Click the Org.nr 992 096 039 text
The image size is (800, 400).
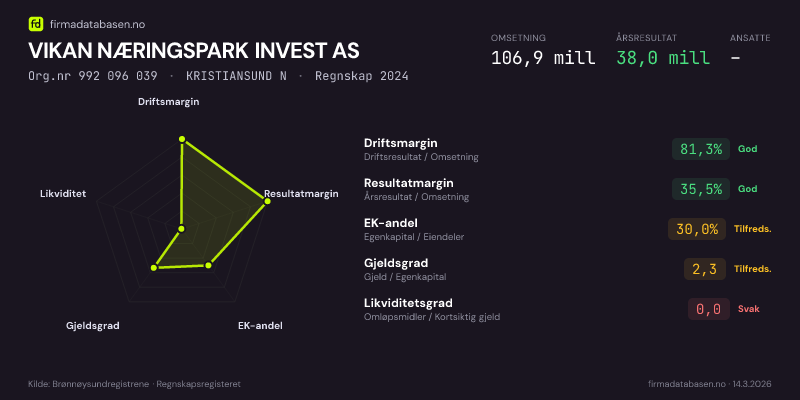[x=92, y=76]
